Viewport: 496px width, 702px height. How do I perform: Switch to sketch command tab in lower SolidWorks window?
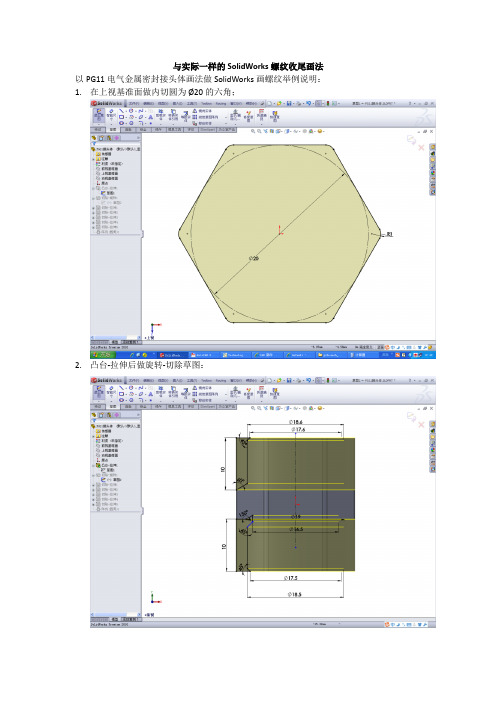112,407
